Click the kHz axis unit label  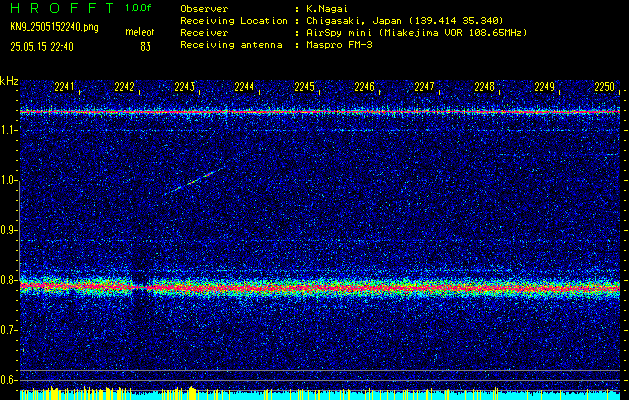(9, 81)
